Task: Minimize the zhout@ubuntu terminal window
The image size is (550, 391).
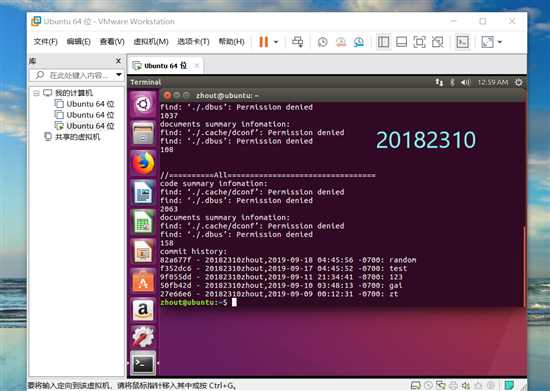Action: [x=177, y=95]
